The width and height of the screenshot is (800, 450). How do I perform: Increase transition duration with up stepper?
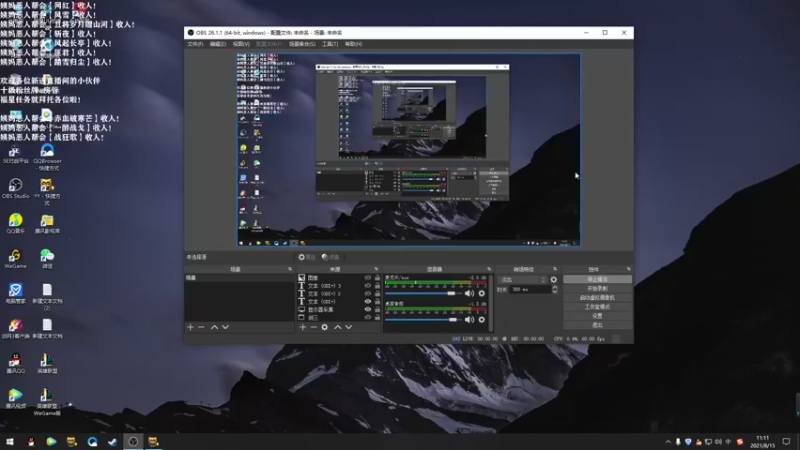[555, 287]
